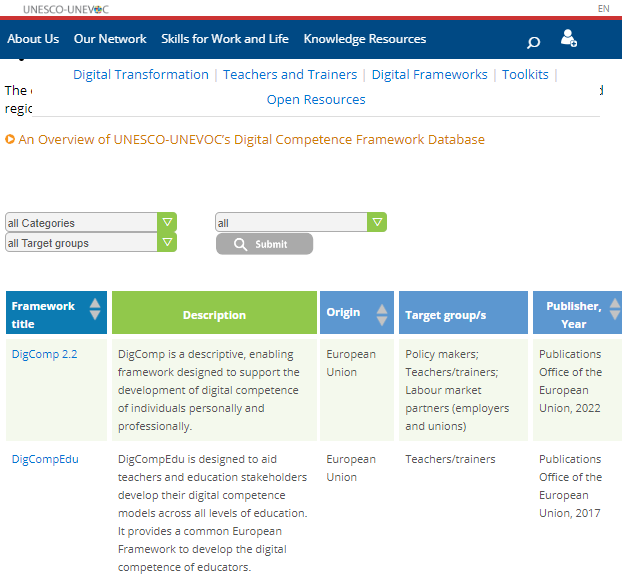622x585 pixels.
Task: Open the About Us menu
Action: [x=33, y=39]
